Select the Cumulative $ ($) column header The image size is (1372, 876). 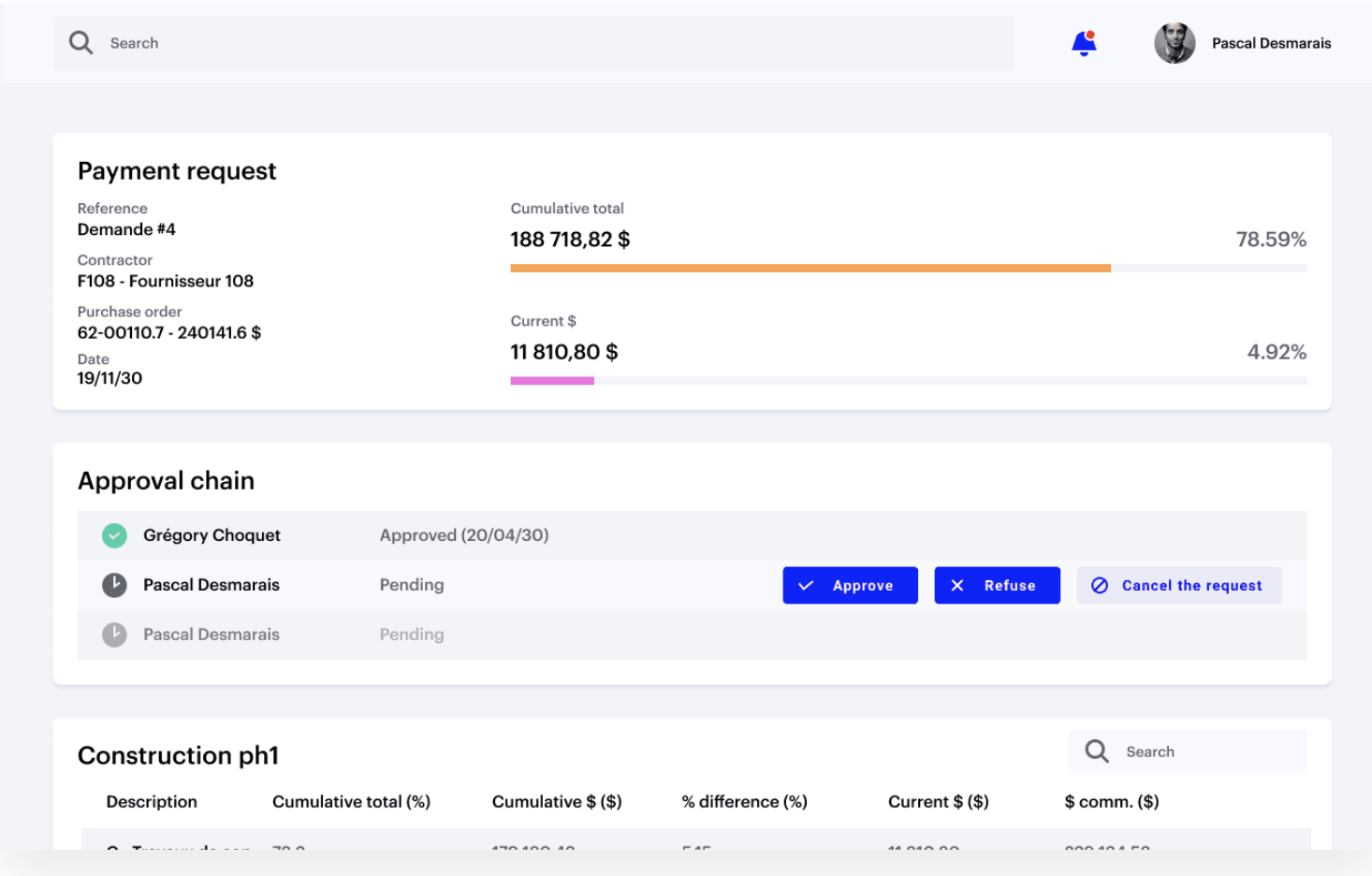[557, 802]
